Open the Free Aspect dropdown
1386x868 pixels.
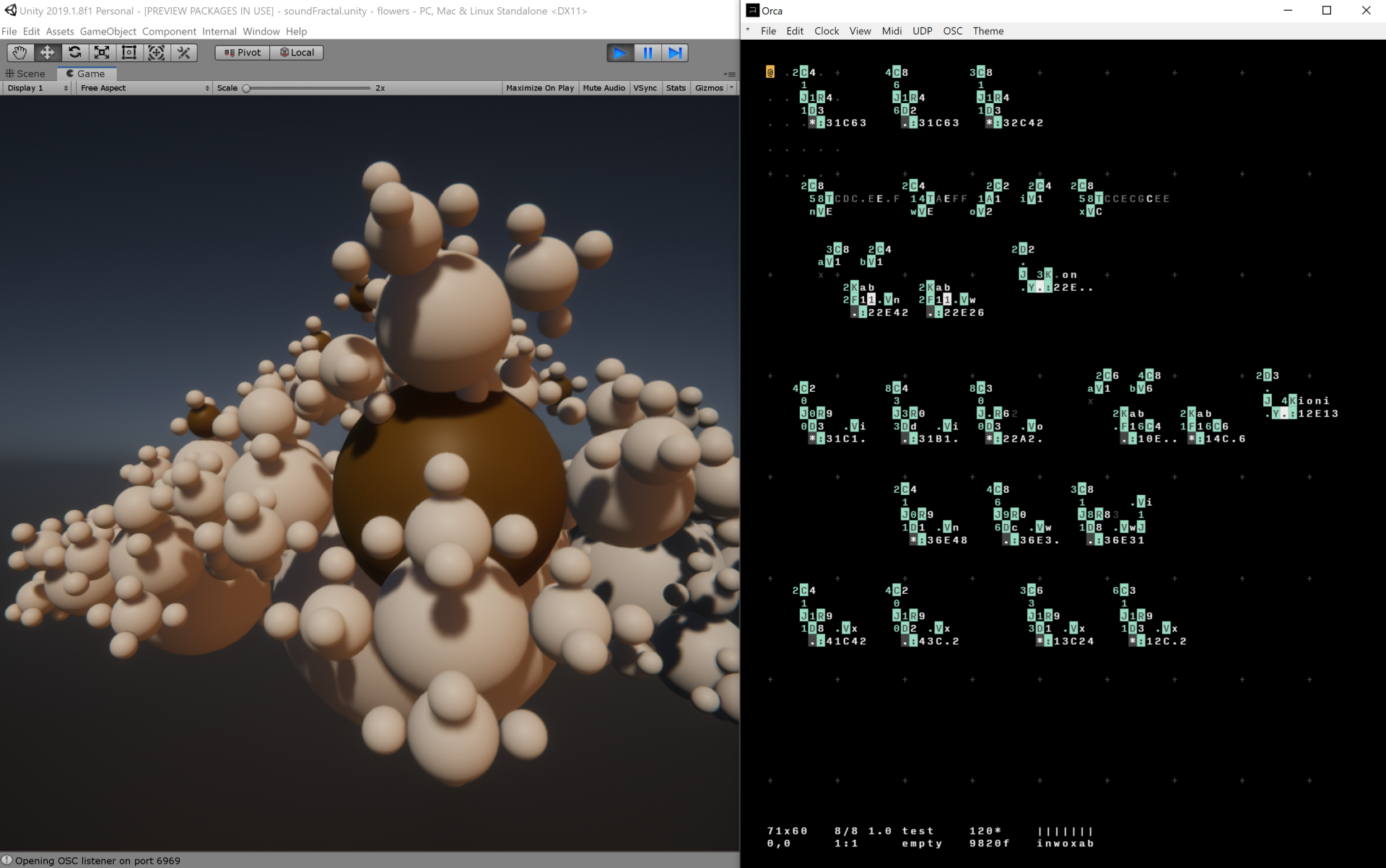[145, 88]
